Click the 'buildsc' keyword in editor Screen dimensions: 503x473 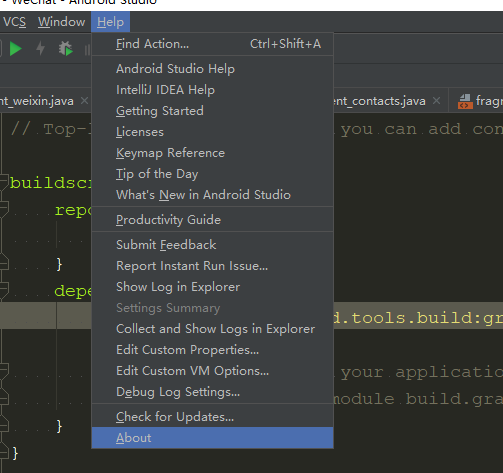50,183
